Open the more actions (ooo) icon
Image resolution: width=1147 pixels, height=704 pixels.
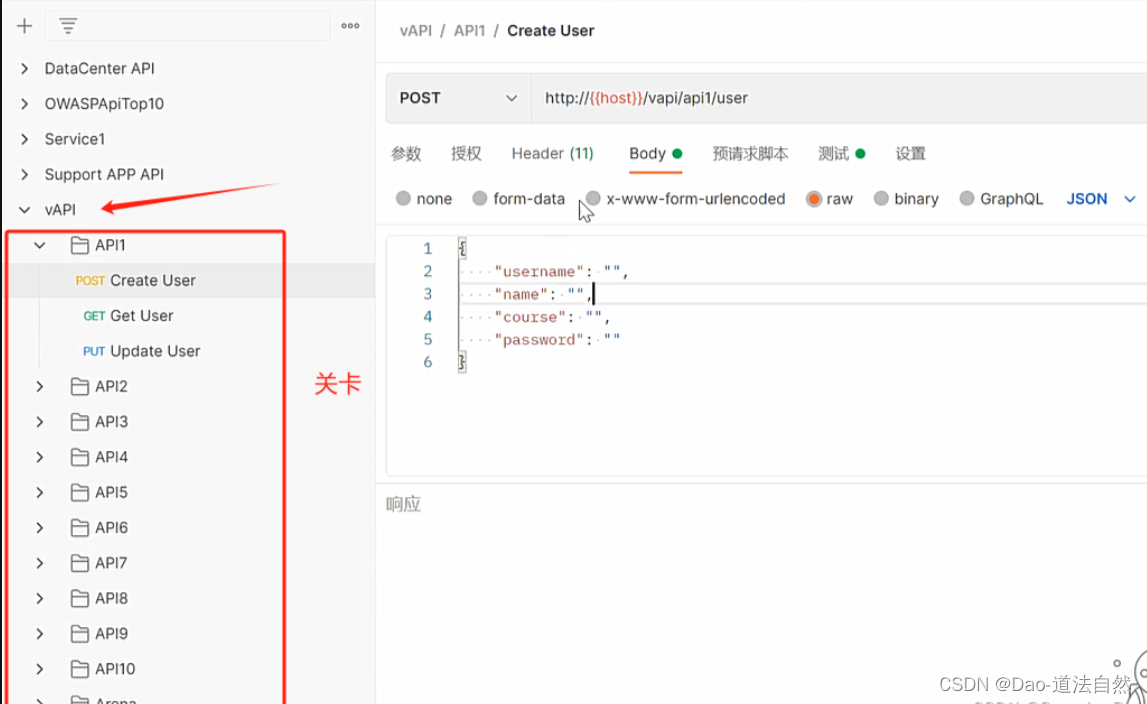(x=350, y=26)
